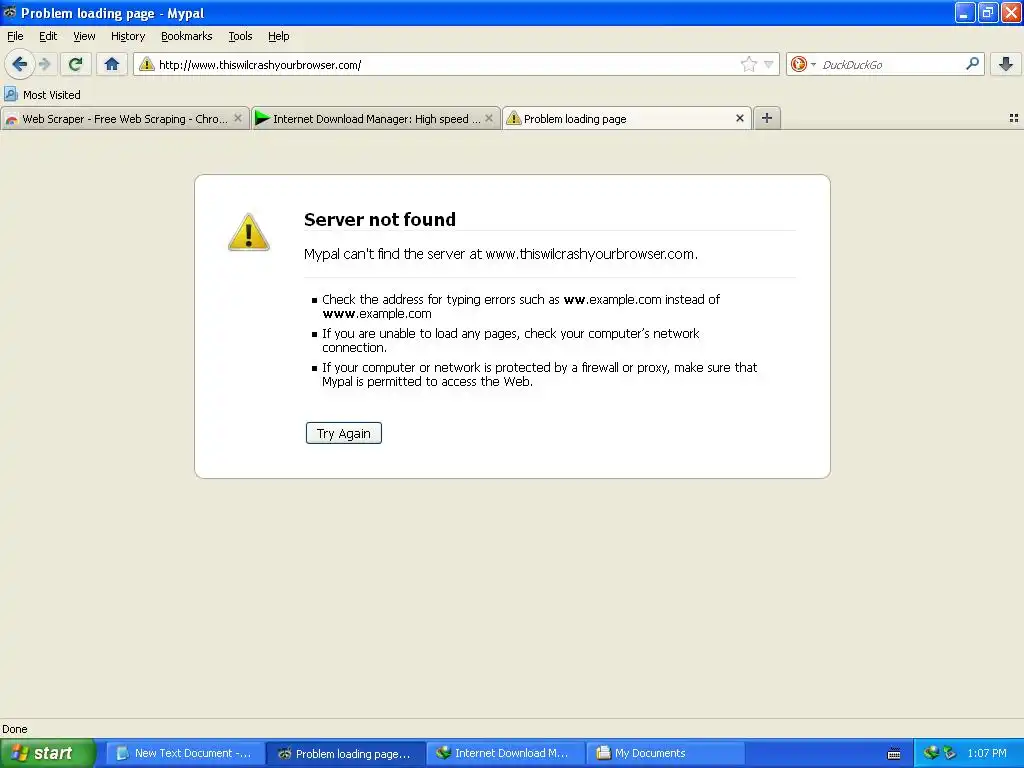
Task: Expand the address bar history dropdown arrow
Action: pos(769,64)
